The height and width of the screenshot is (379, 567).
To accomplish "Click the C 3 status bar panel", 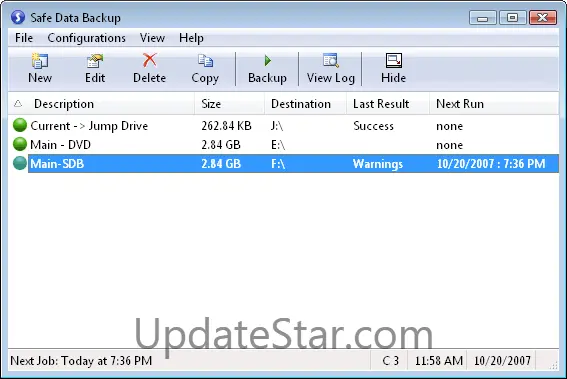I will (x=390, y=361).
